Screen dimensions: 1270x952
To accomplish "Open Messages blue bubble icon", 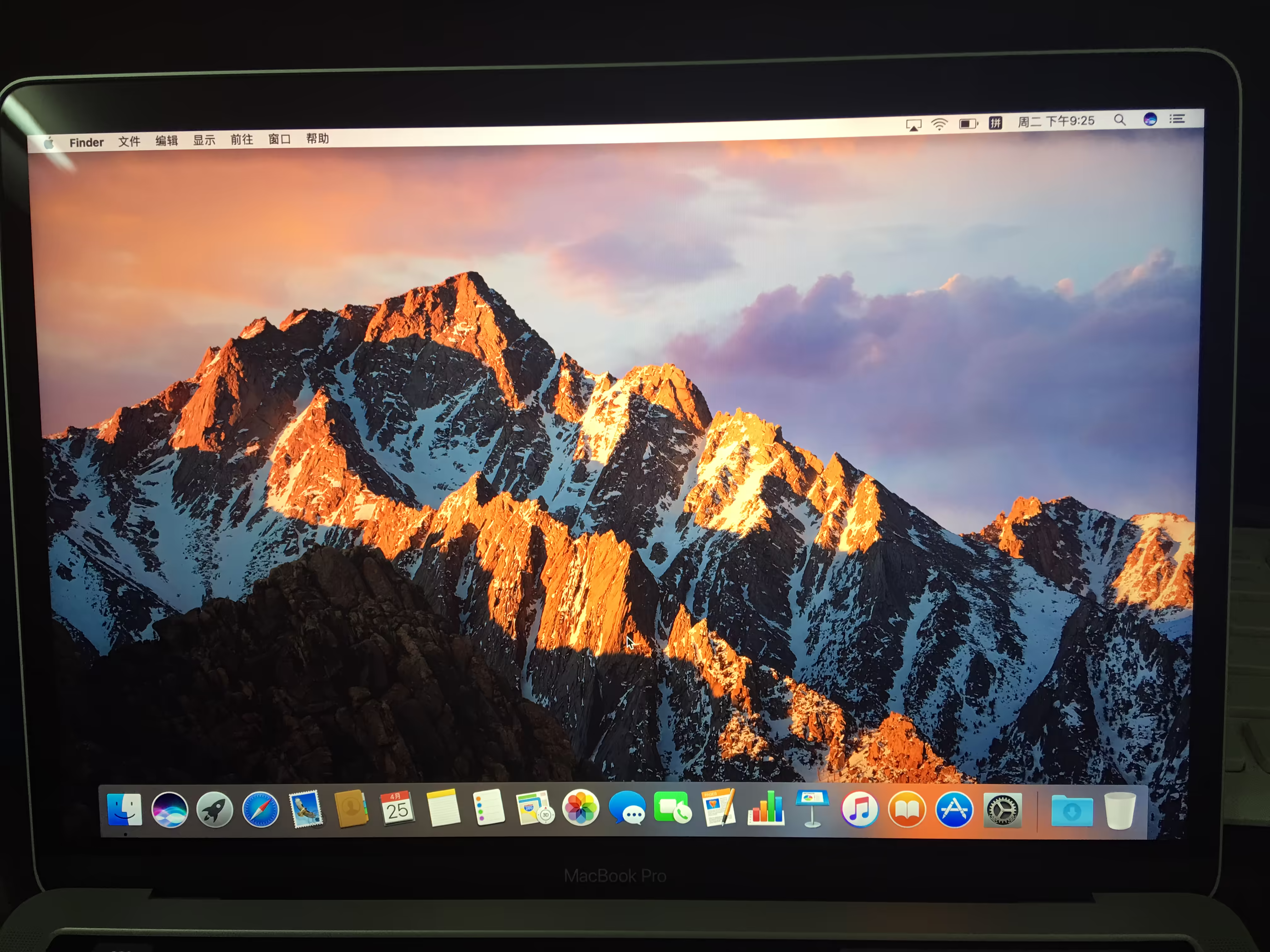I will click(627, 807).
